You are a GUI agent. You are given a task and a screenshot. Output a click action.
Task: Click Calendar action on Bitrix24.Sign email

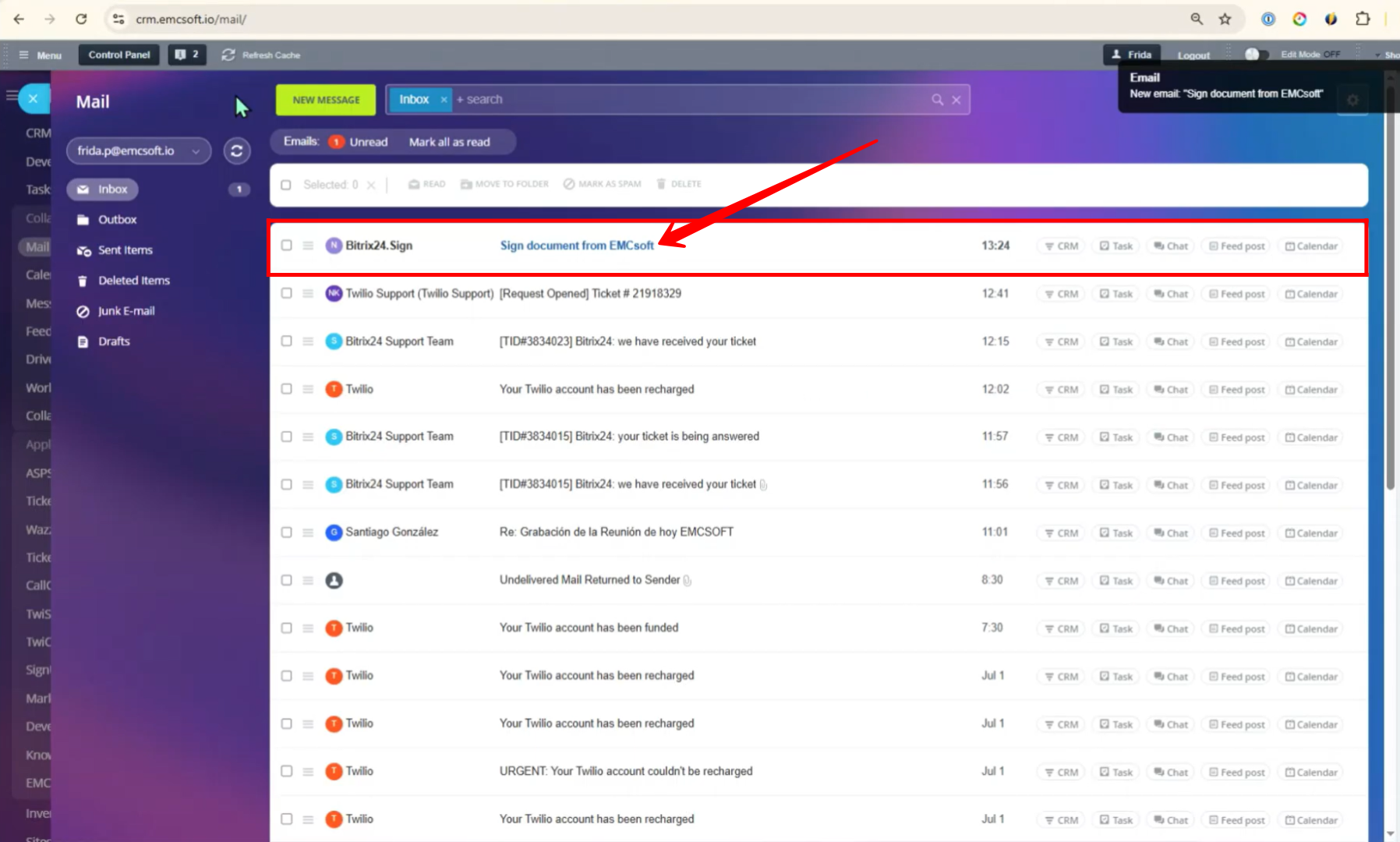[1311, 246]
